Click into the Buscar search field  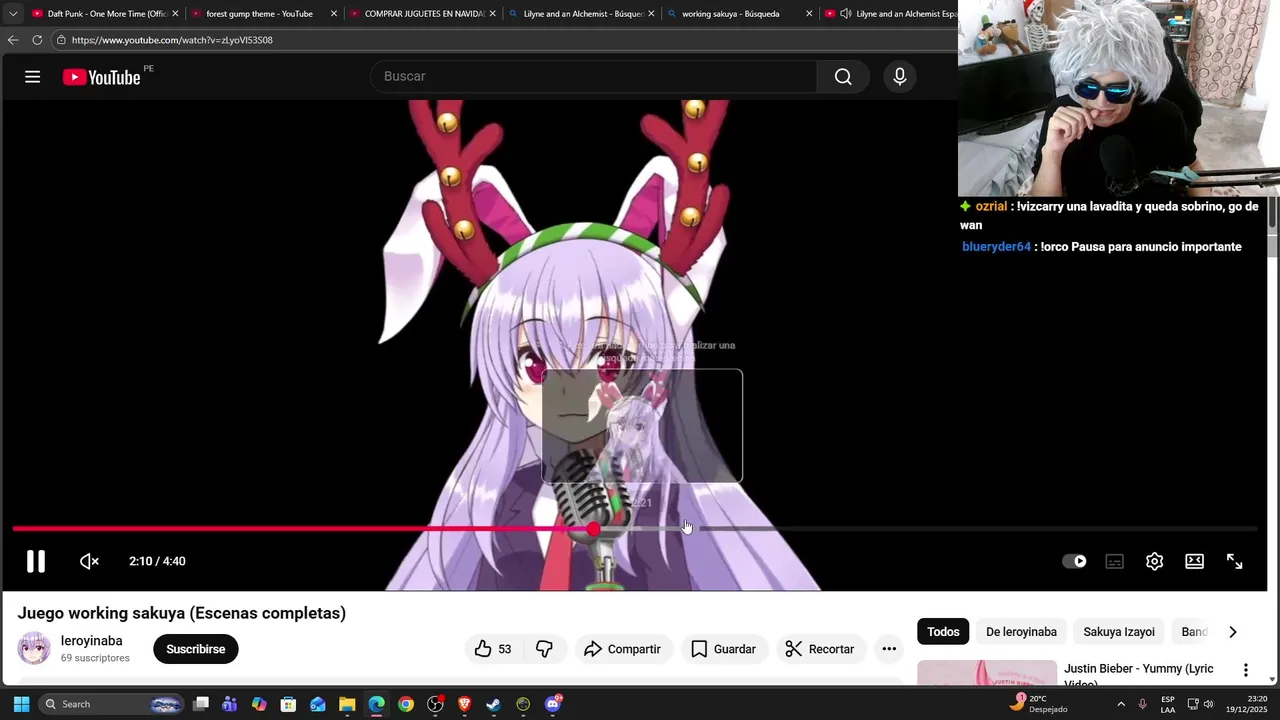[x=594, y=77]
